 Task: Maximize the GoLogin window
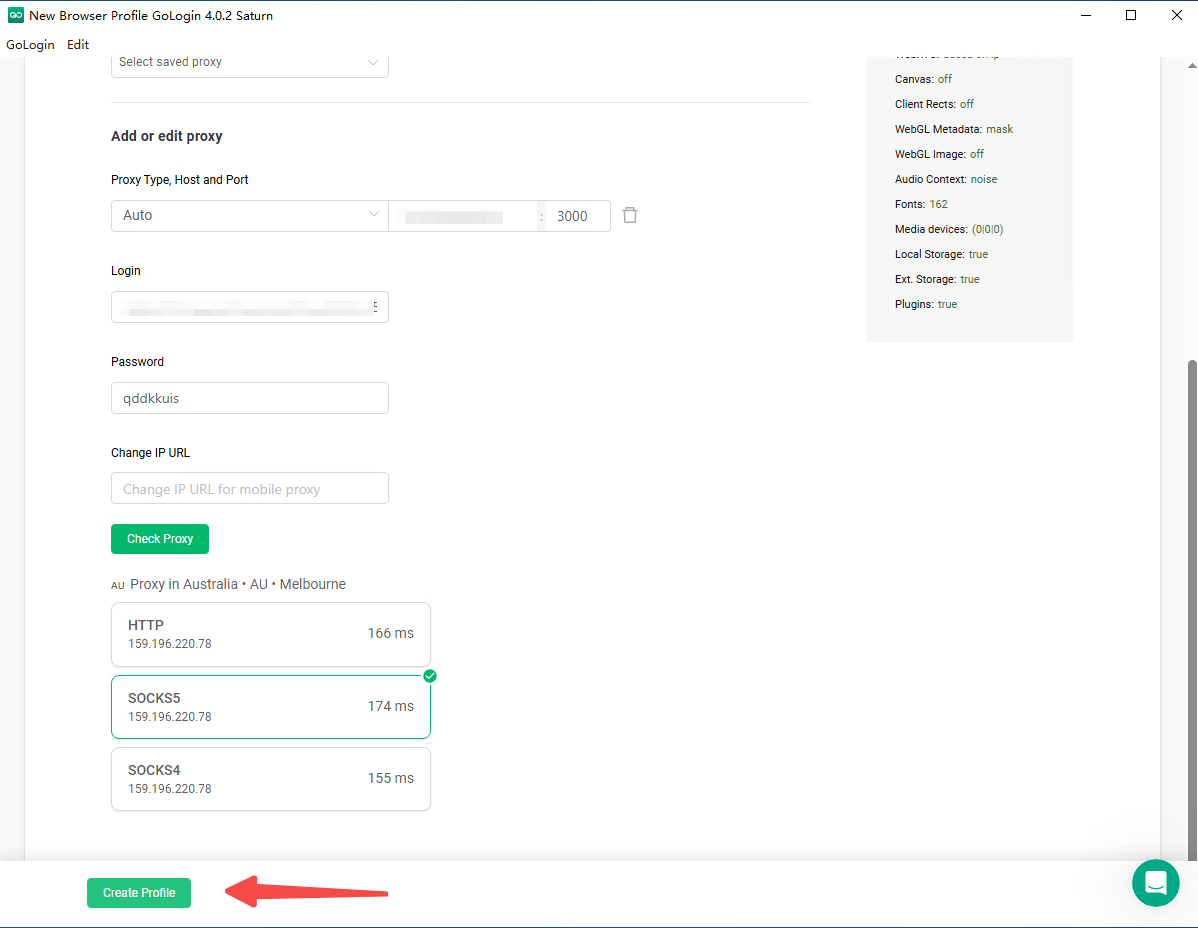[x=1131, y=15]
